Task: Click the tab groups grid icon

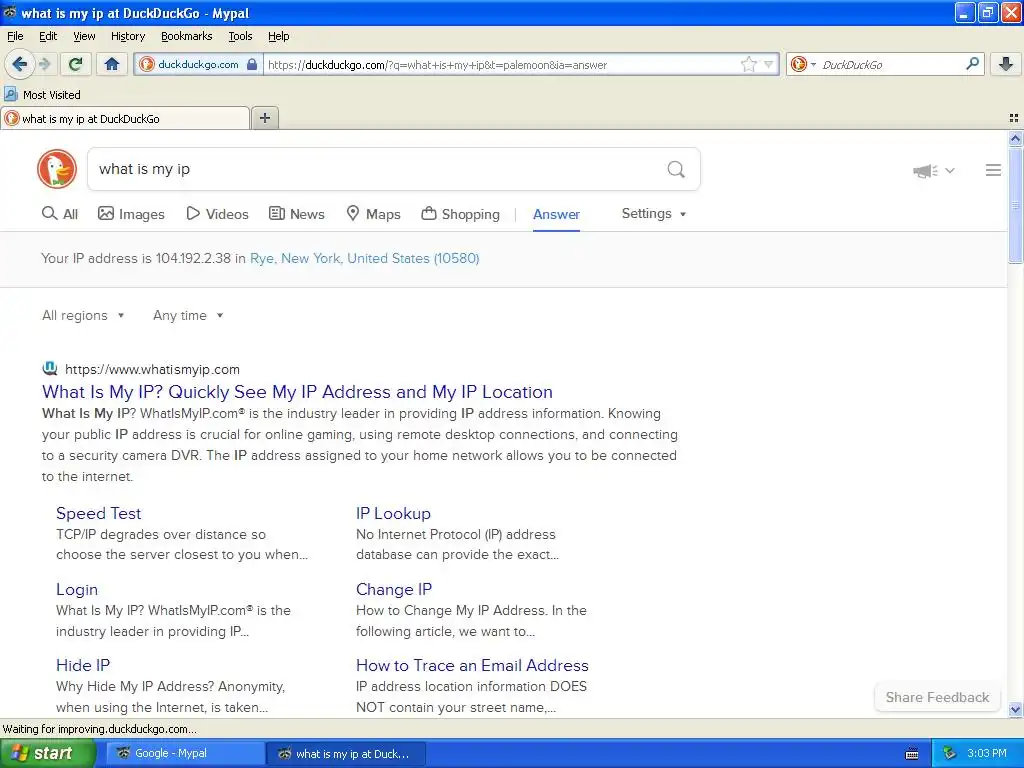Action: pyautogui.click(x=1014, y=118)
